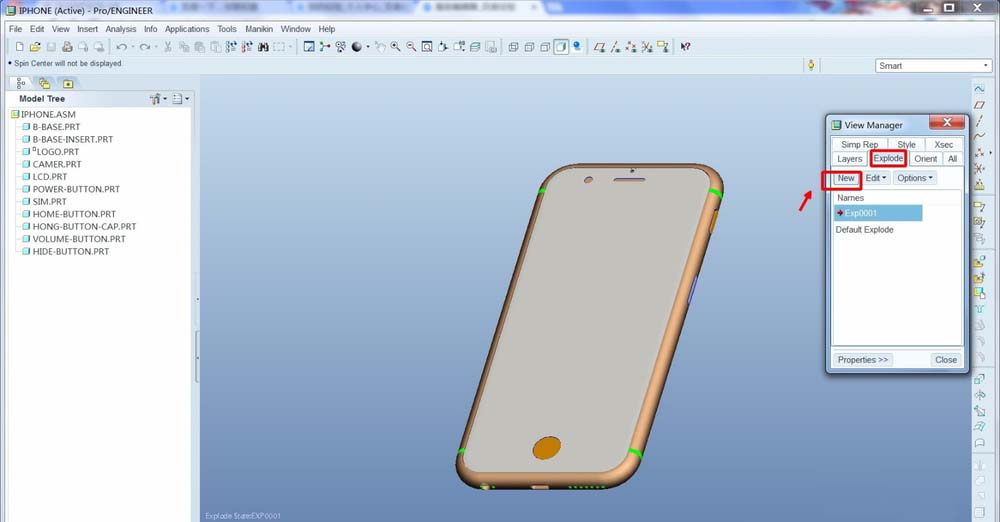Open the Options dropdown in View Manager
This screenshot has height=522, width=1000.
tap(915, 178)
